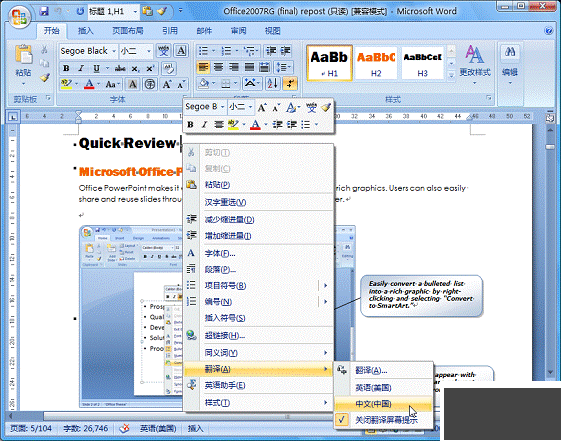561x441 pixels.
Task: Switch to the 插入 ribbon tab
Action: coord(86,31)
